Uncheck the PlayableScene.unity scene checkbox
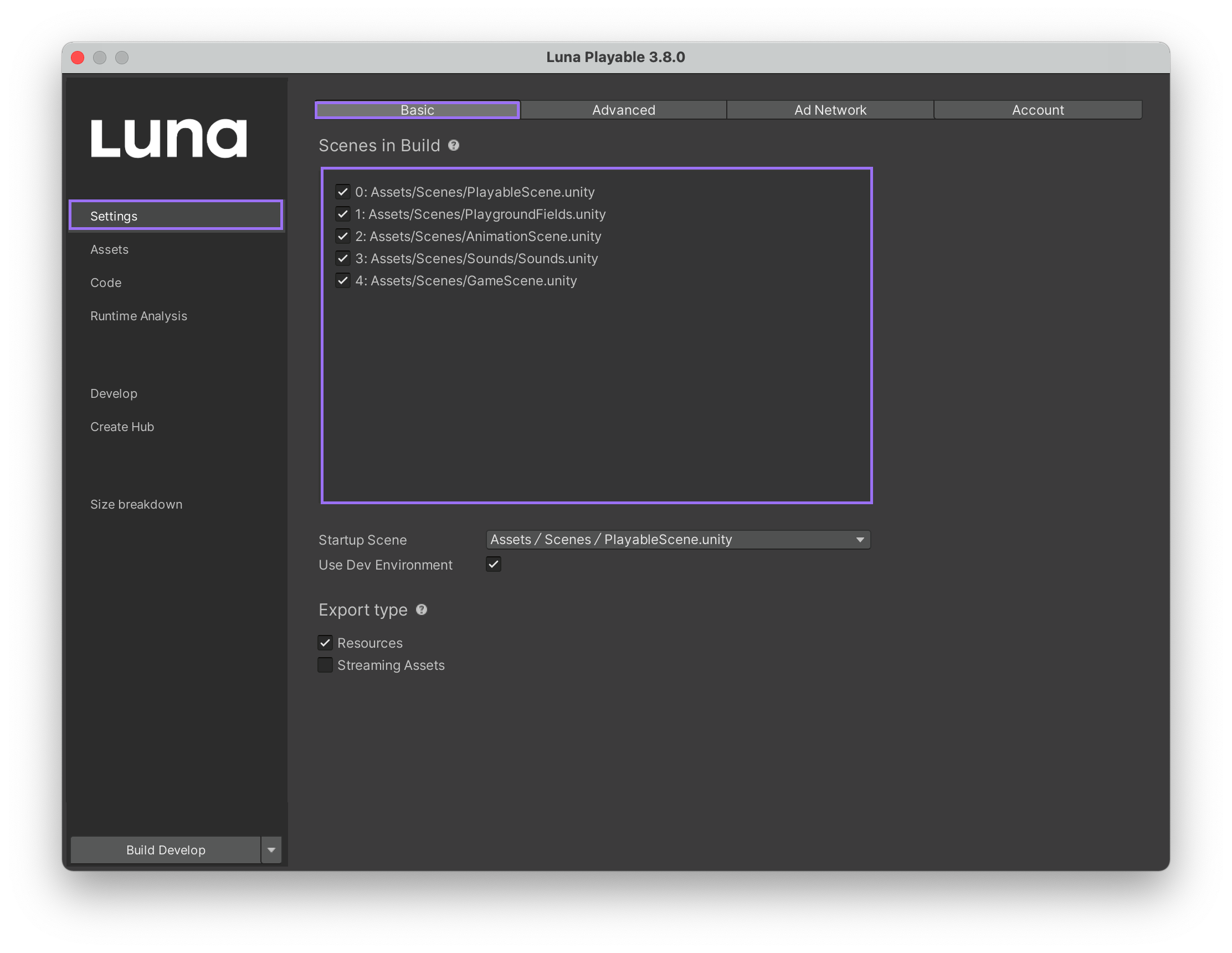 coord(342,192)
